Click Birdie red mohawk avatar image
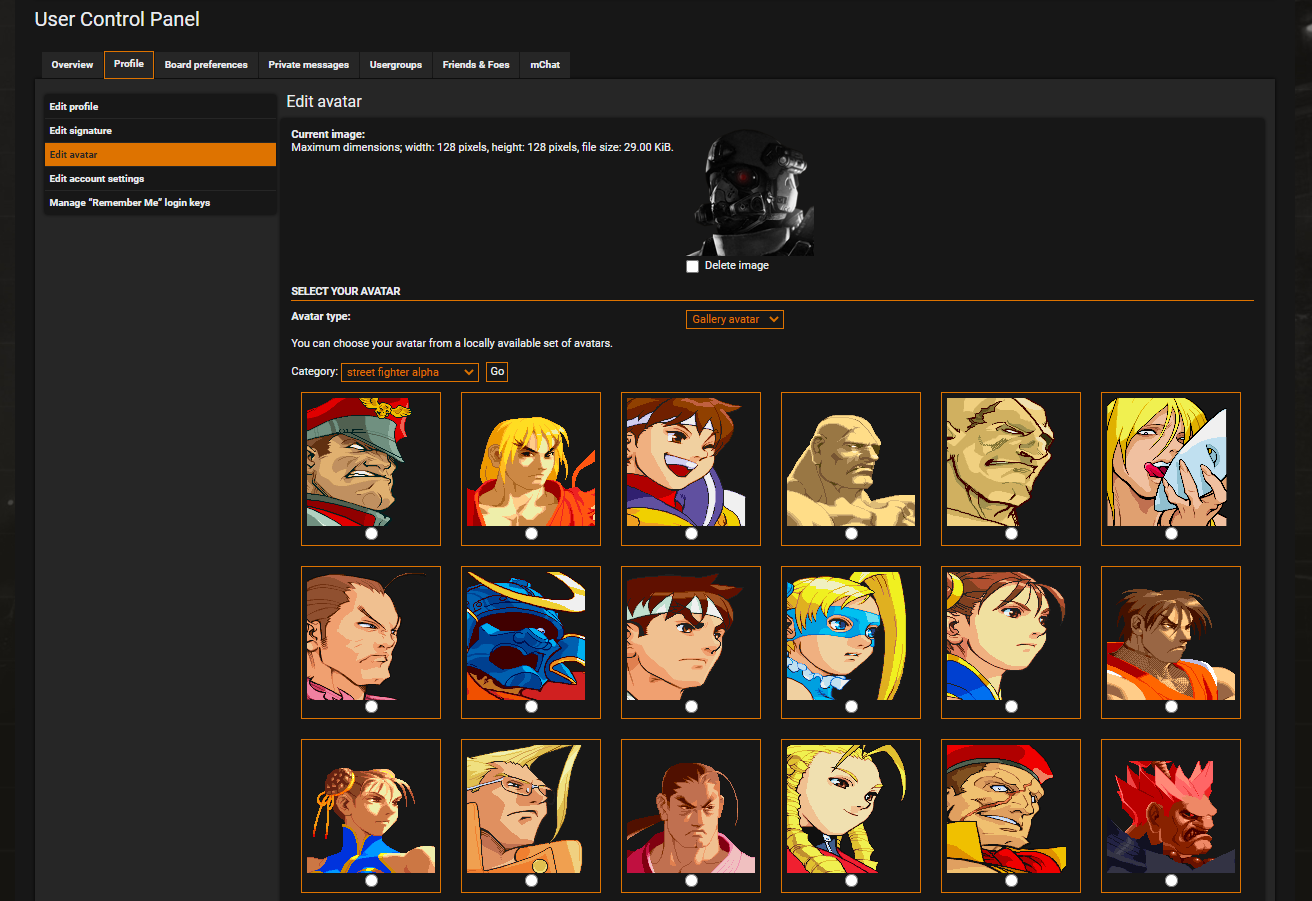 1011,809
